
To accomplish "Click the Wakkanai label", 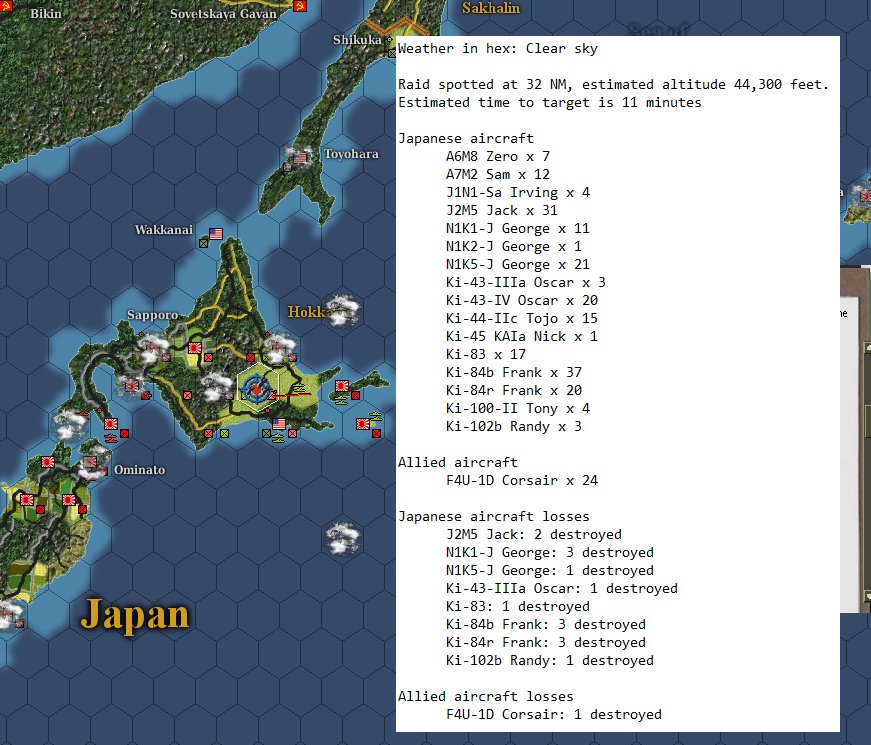I will 165,229.
